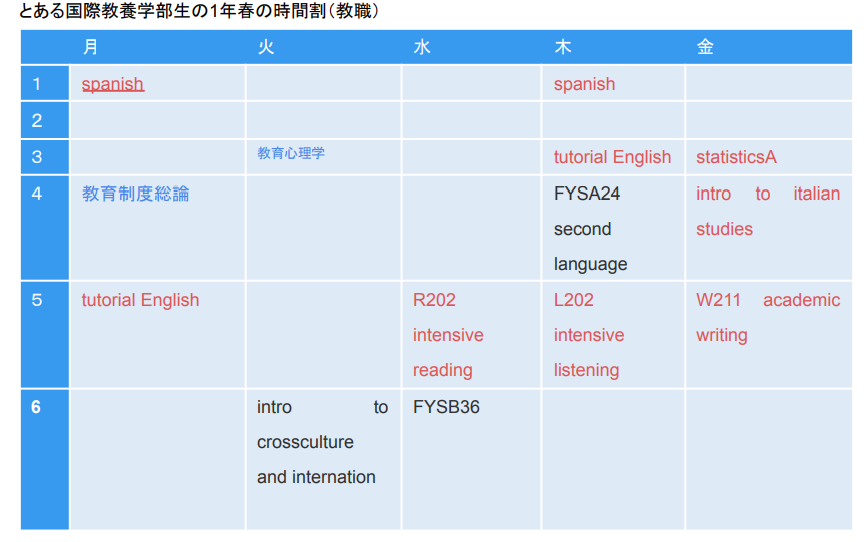Select intro to italian studies cell
Viewport: 868px width, 542px height.
click(x=769, y=228)
